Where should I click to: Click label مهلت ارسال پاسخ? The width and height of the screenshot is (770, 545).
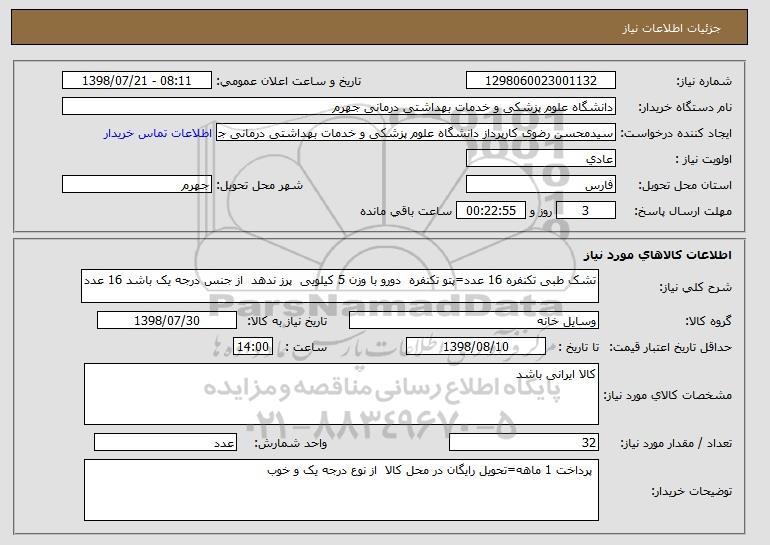(x=683, y=211)
